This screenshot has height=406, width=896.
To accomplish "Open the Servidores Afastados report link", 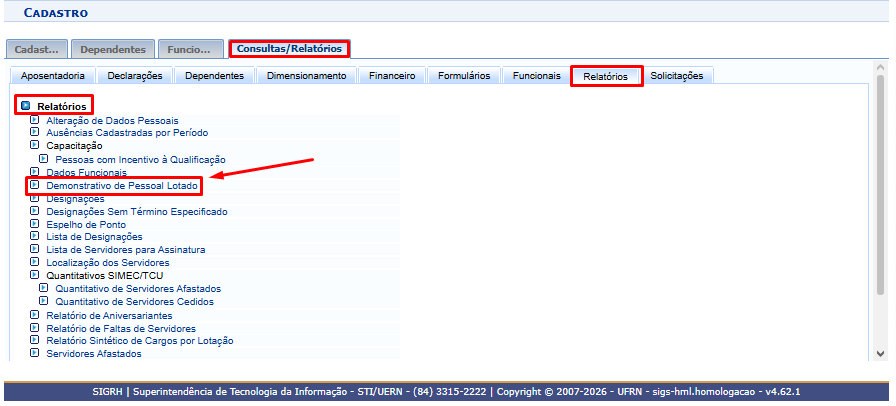I will point(94,354).
